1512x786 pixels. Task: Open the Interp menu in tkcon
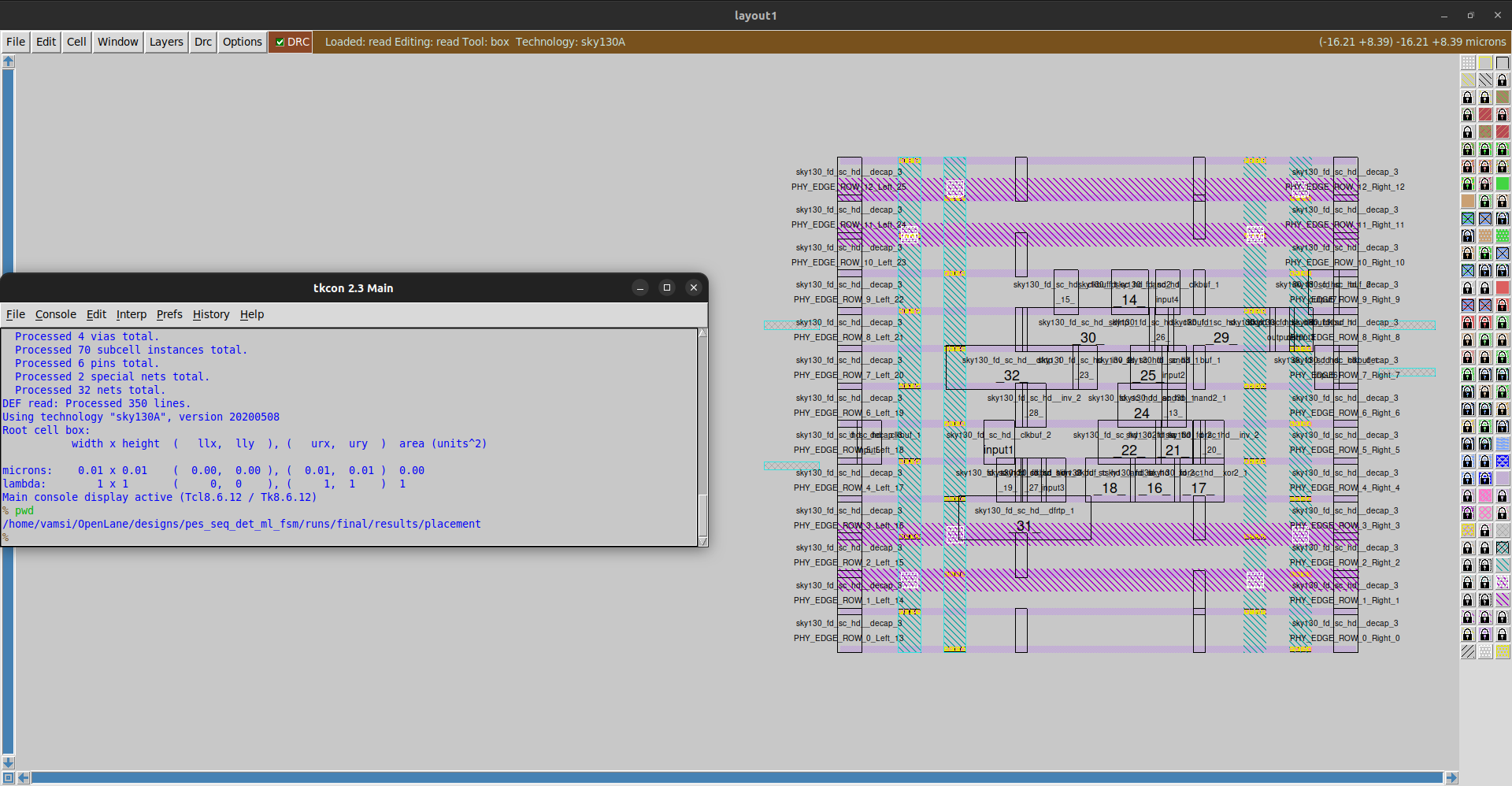[132, 314]
